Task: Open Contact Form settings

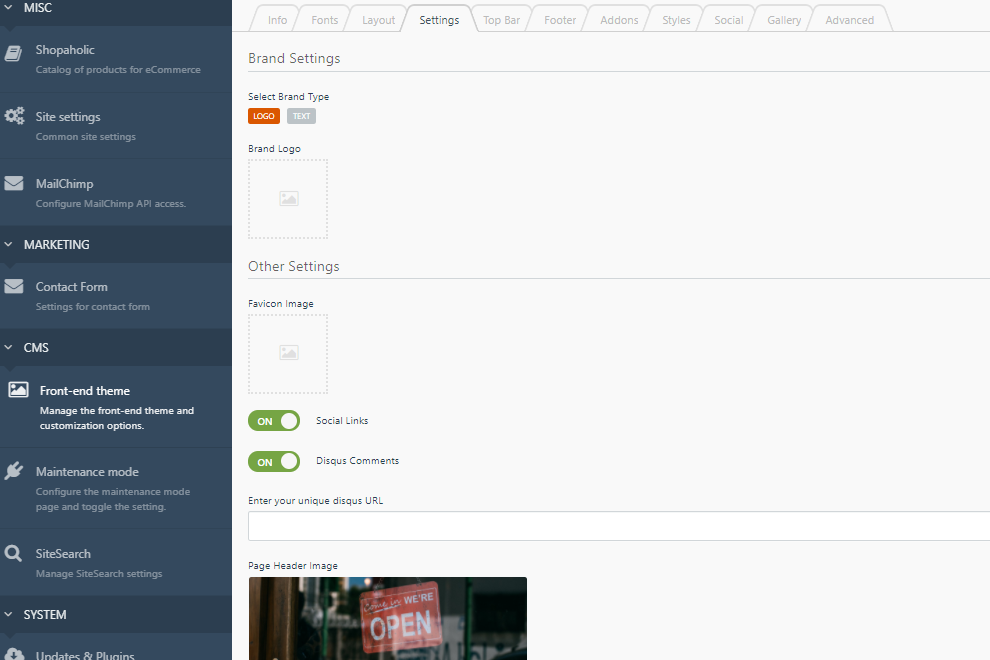Action: coord(116,296)
